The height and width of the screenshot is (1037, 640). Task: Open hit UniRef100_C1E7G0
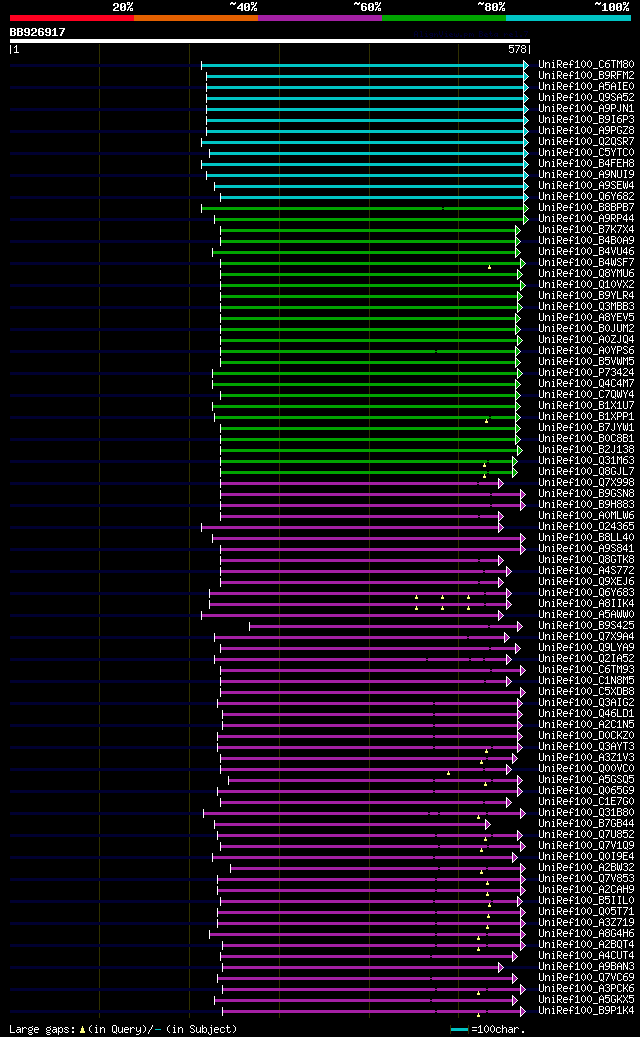(x=586, y=802)
